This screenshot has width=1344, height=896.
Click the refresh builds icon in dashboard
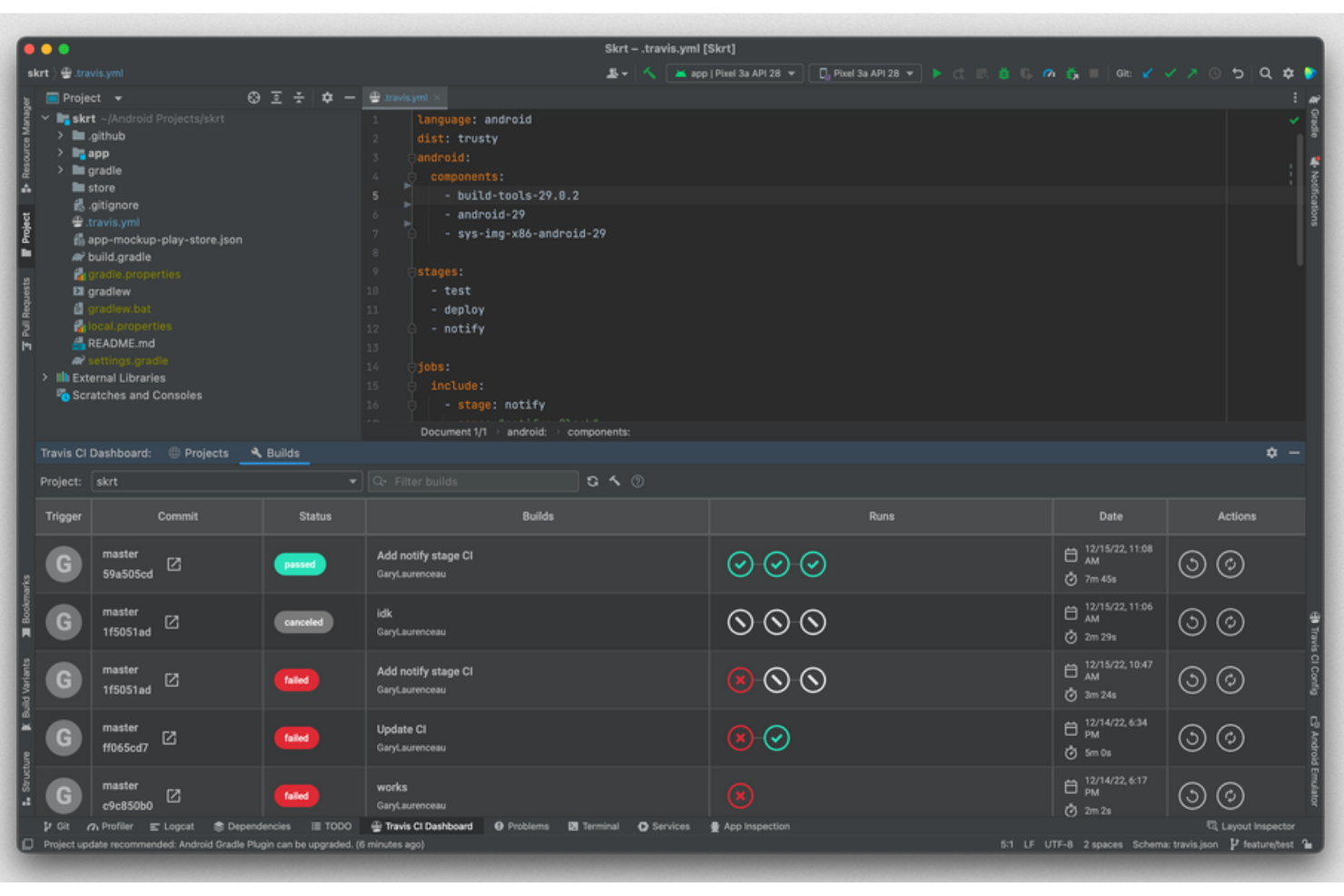(x=593, y=481)
